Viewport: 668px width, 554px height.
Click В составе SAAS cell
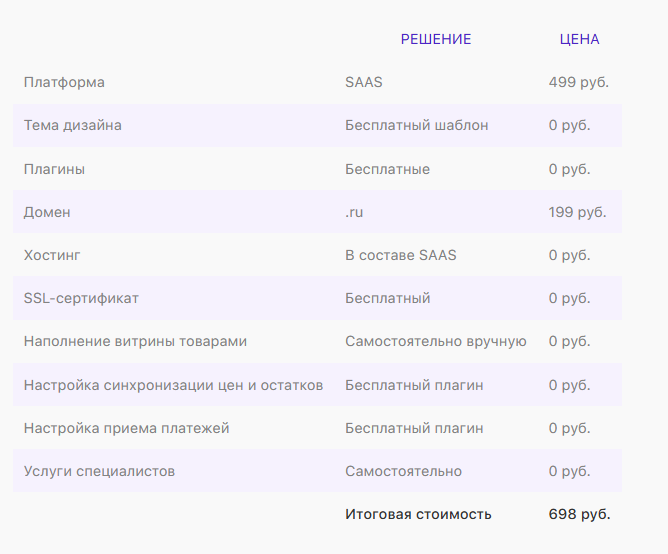pyautogui.click(x=400, y=255)
